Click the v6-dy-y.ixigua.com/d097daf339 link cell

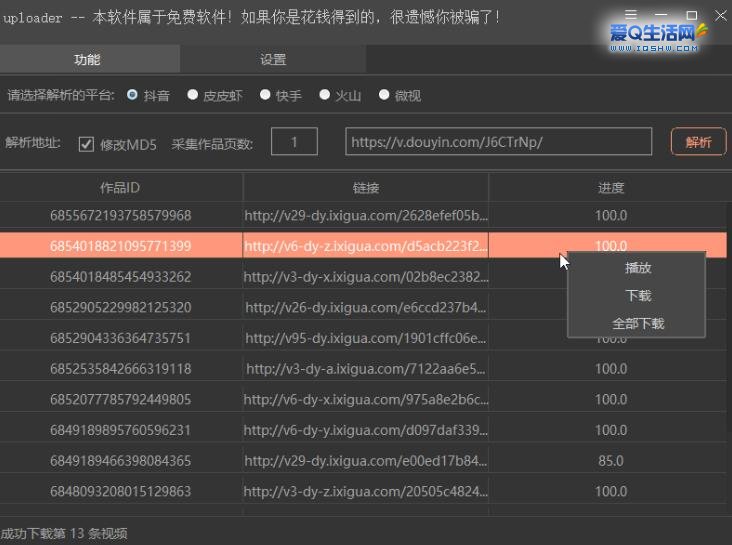(366, 430)
